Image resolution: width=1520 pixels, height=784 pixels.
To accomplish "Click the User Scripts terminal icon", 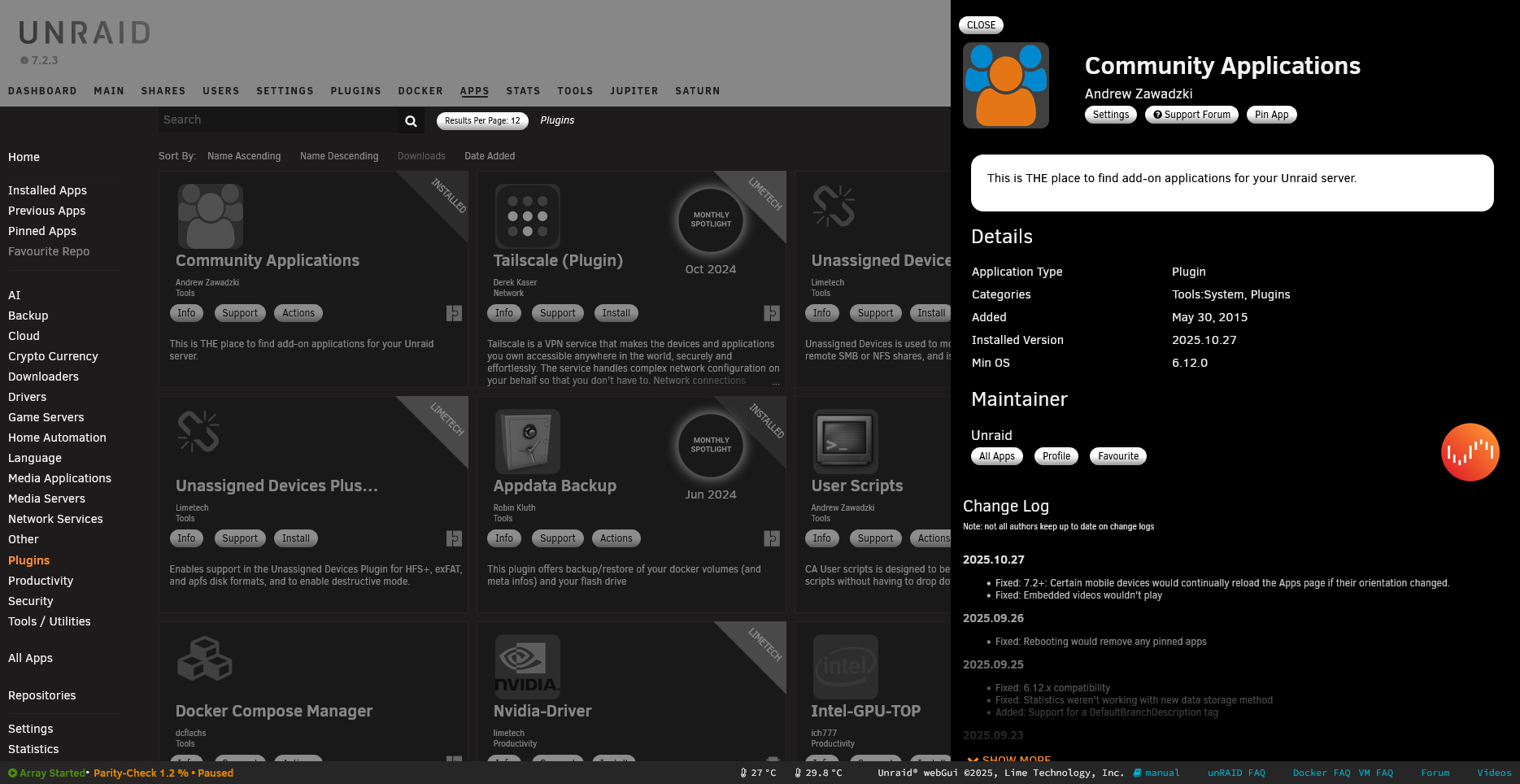I will (x=844, y=442).
